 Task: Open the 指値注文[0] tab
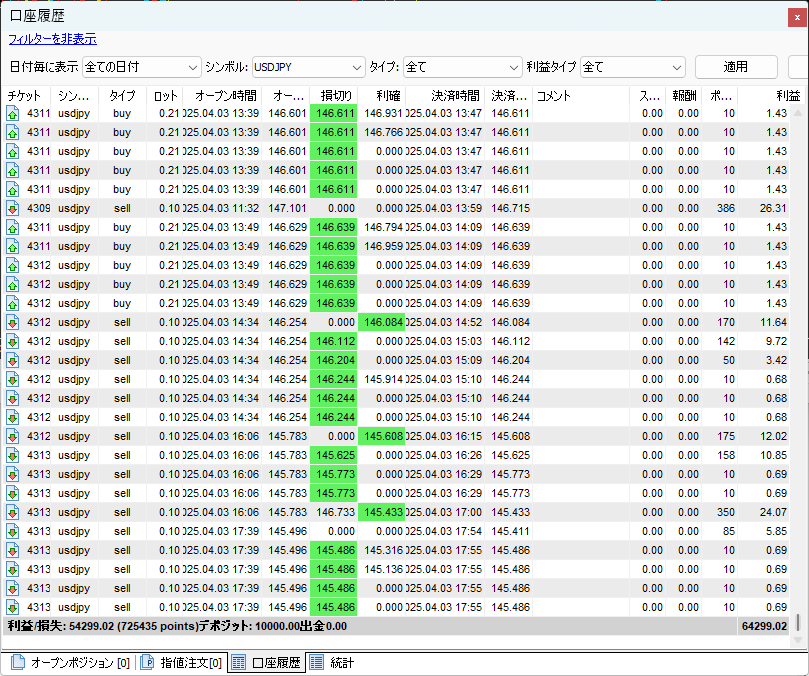click(182, 663)
